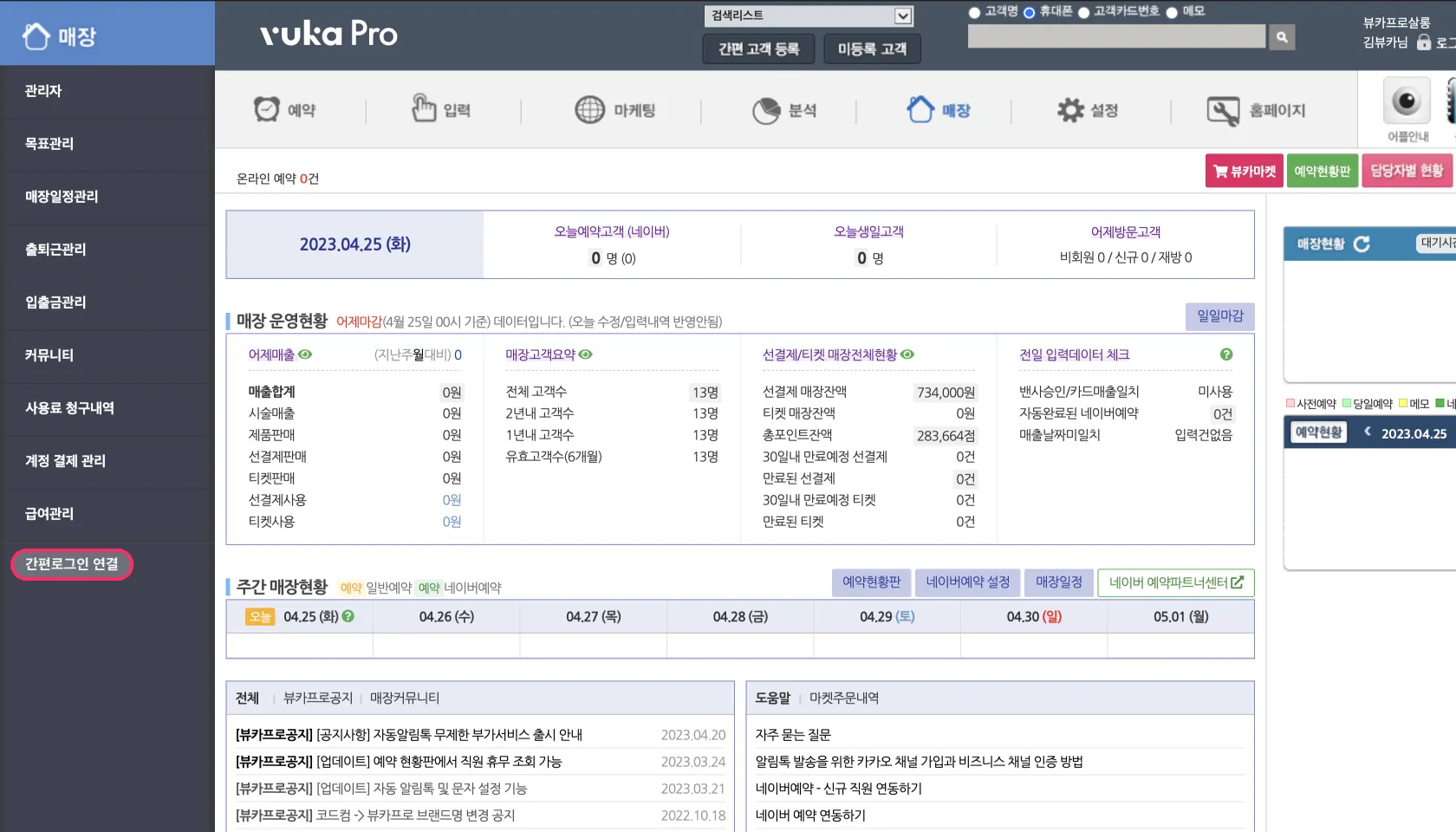
Task: Open notice about 예약 현황판 직원 휴무 조회
Action: tap(399, 762)
